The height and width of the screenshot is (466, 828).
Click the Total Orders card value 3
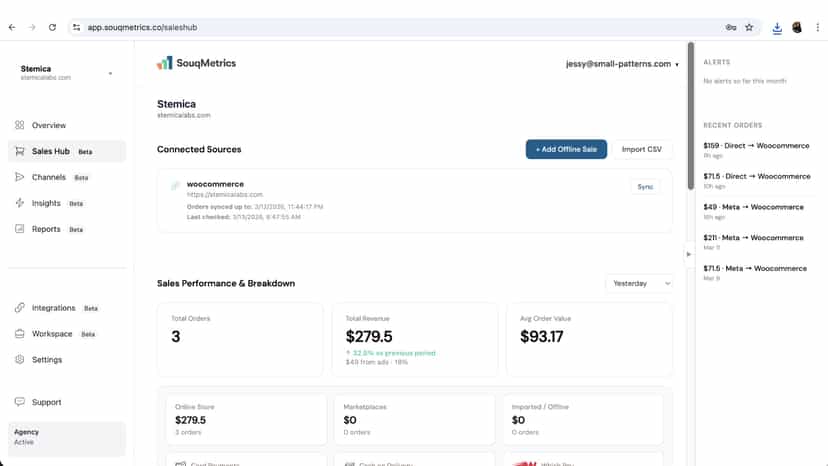coord(176,337)
